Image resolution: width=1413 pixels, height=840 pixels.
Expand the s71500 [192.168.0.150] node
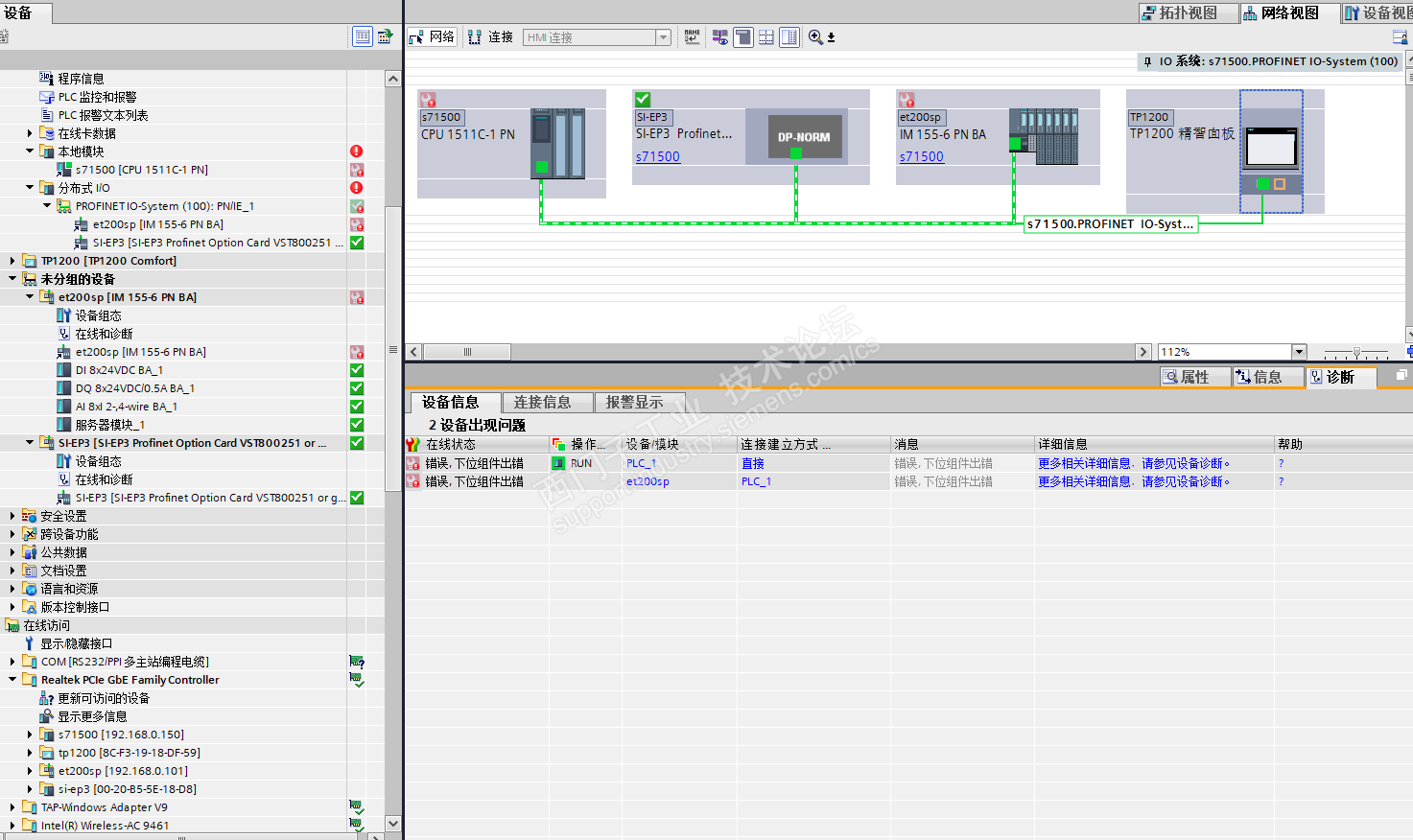click(x=30, y=735)
